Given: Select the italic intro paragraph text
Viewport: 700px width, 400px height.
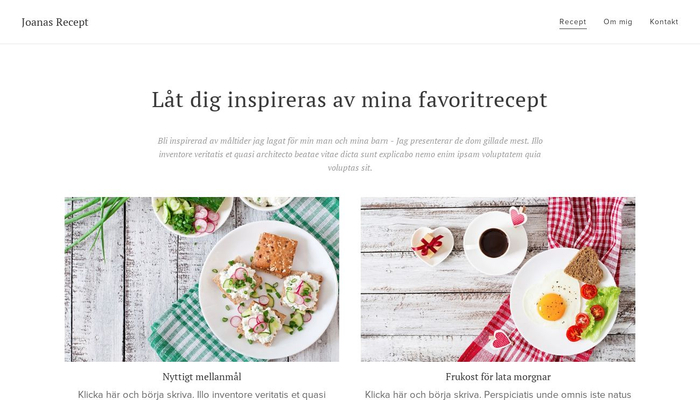Looking at the screenshot, I should pos(350,154).
